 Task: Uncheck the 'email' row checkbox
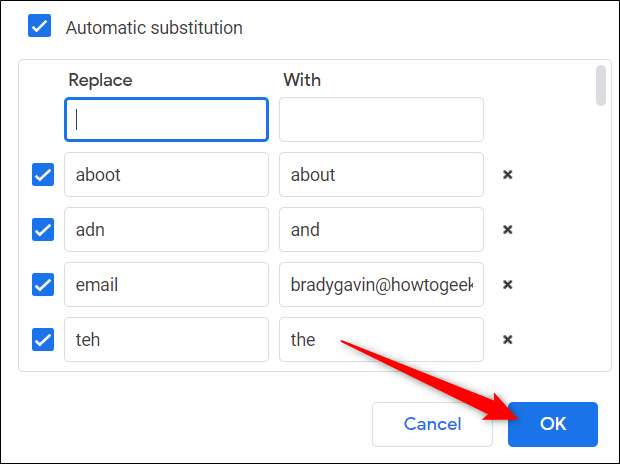[43, 285]
